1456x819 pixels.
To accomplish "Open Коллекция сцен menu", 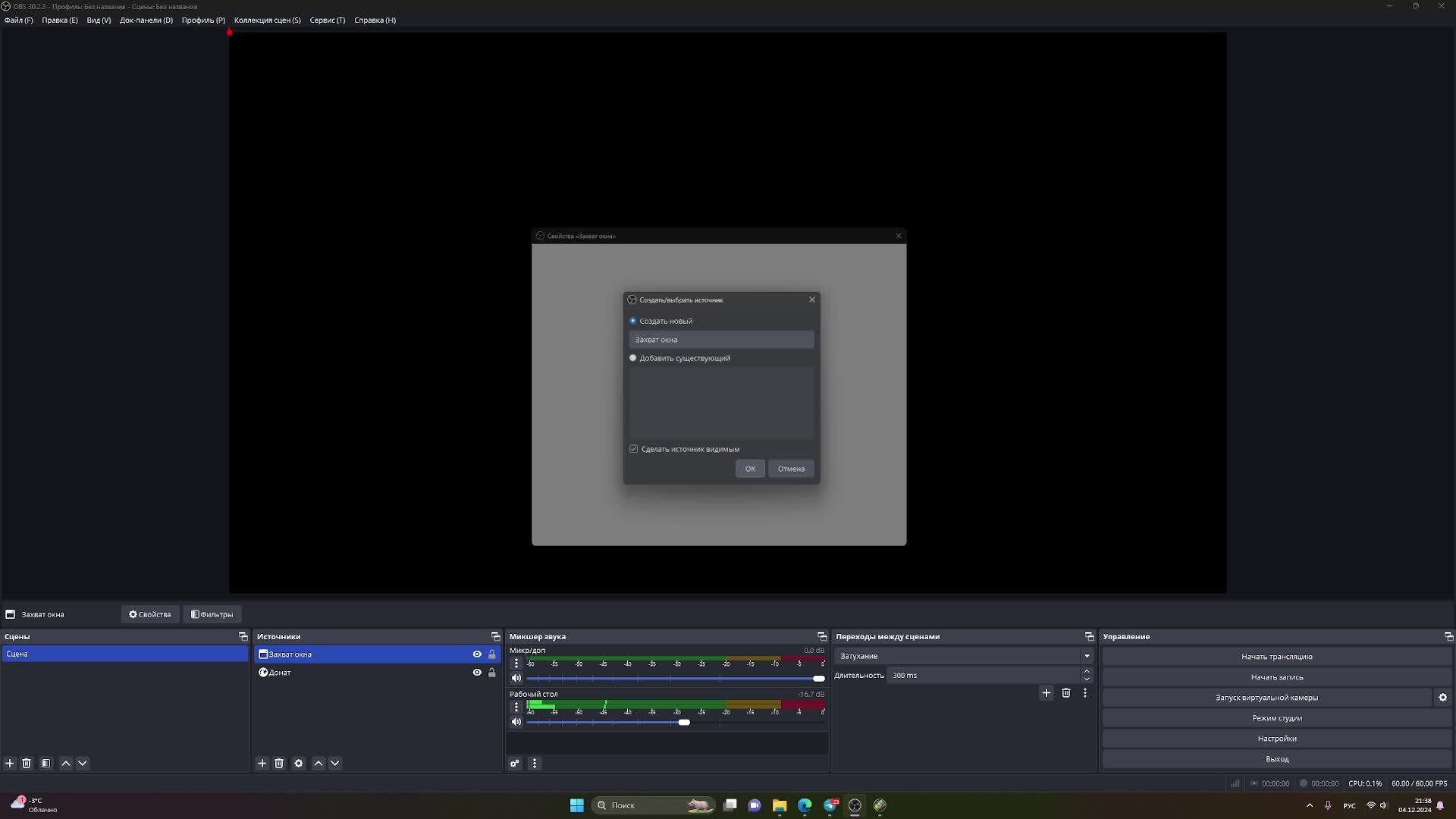I will click(x=268, y=20).
